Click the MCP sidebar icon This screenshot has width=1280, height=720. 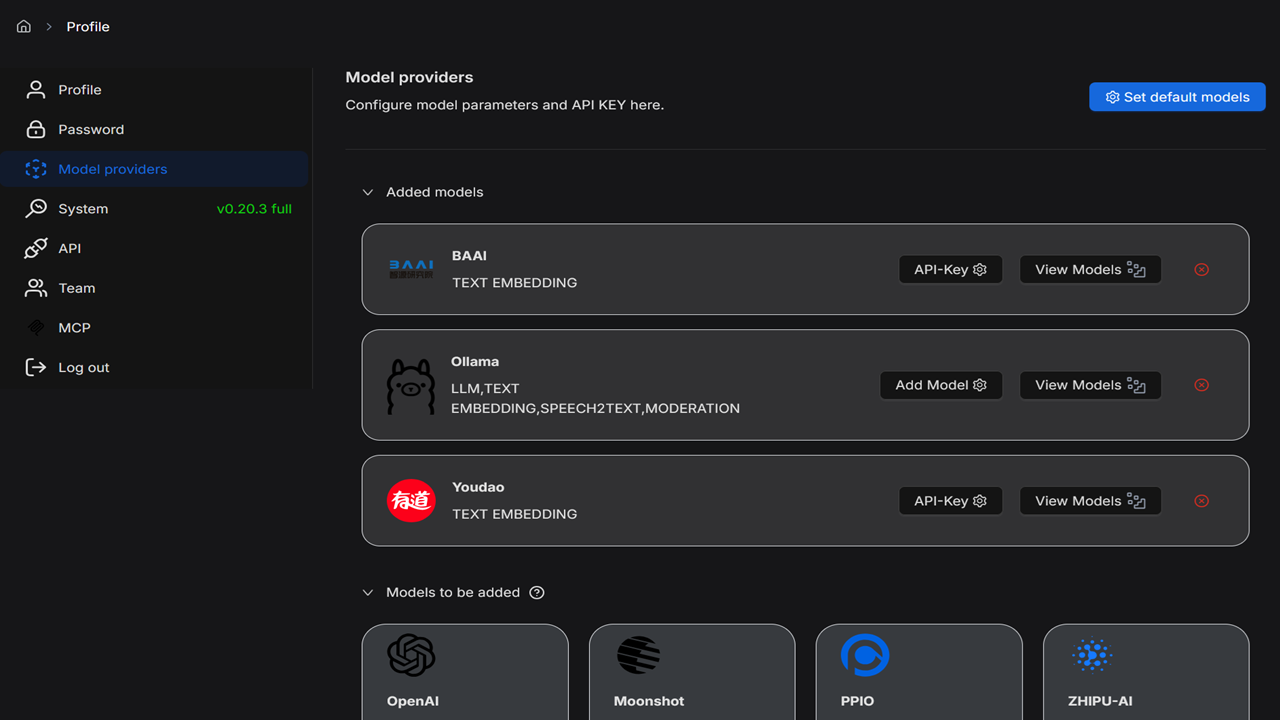coord(36,328)
